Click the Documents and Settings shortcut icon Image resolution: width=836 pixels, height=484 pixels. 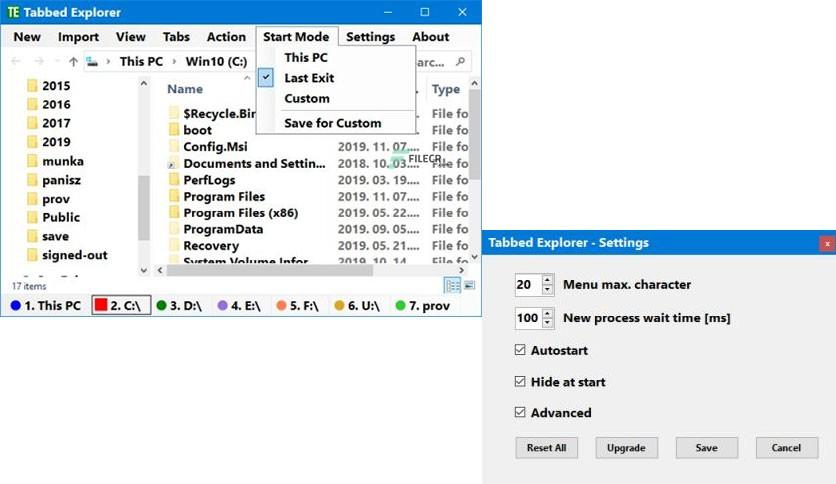tap(174, 164)
